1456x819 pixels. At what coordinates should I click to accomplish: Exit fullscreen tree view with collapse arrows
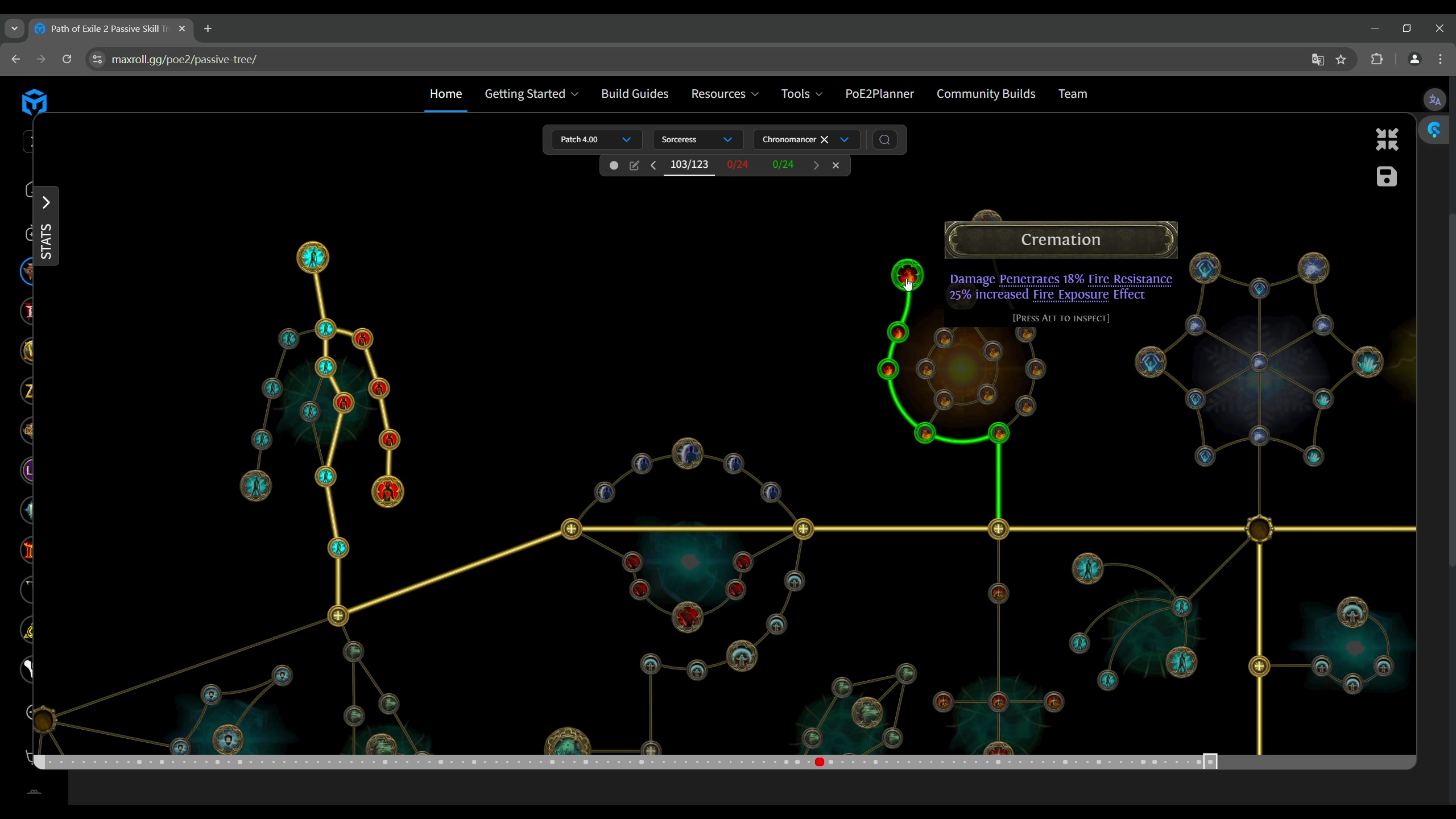click(1387, 139)
